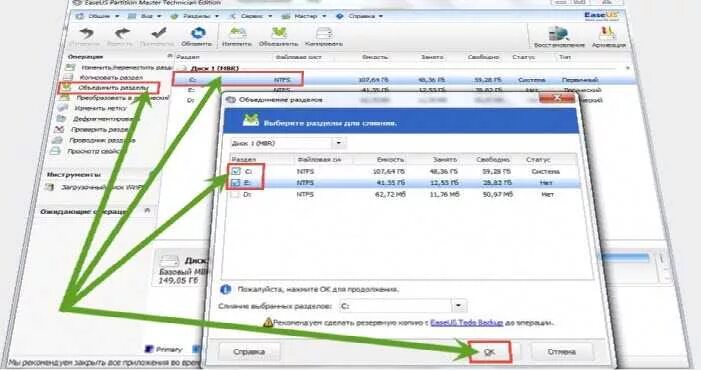Toggle the E: partition checkbox
The height and width of the screenshot is (370, 701).
pos(236,183)
